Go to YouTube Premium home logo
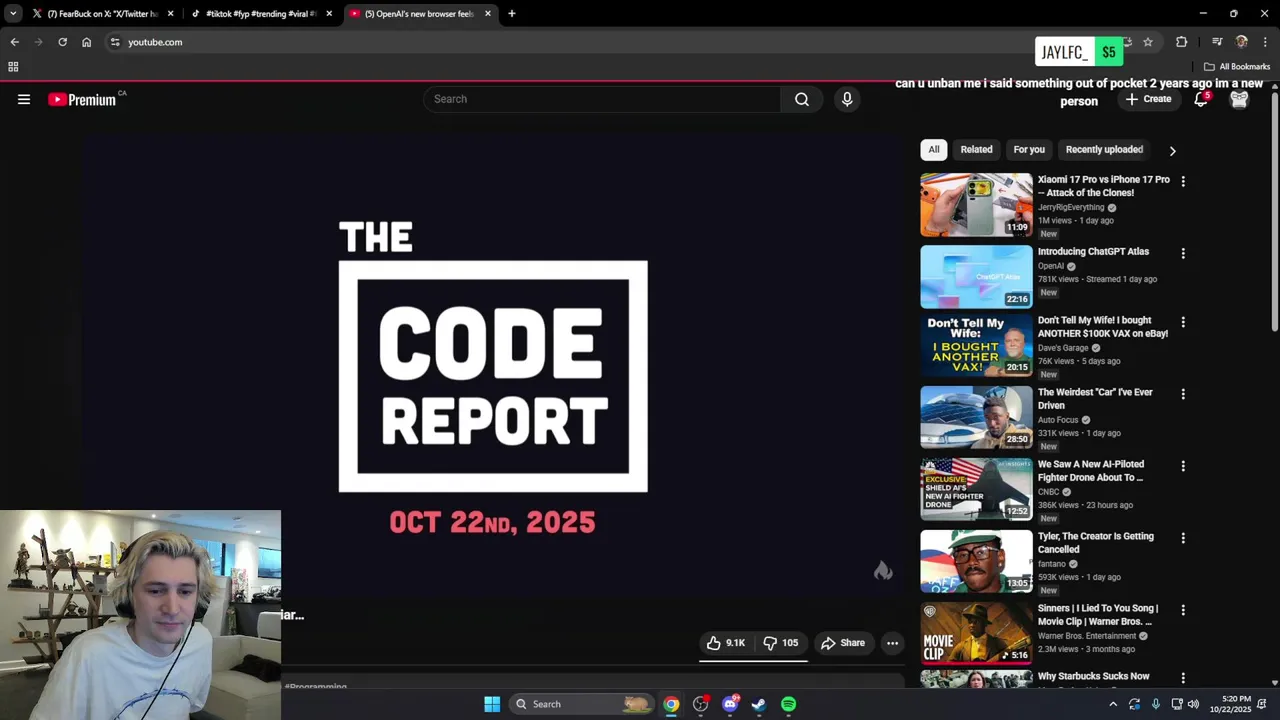This screenshot has height=720, width=1280. tap(82, 99)
